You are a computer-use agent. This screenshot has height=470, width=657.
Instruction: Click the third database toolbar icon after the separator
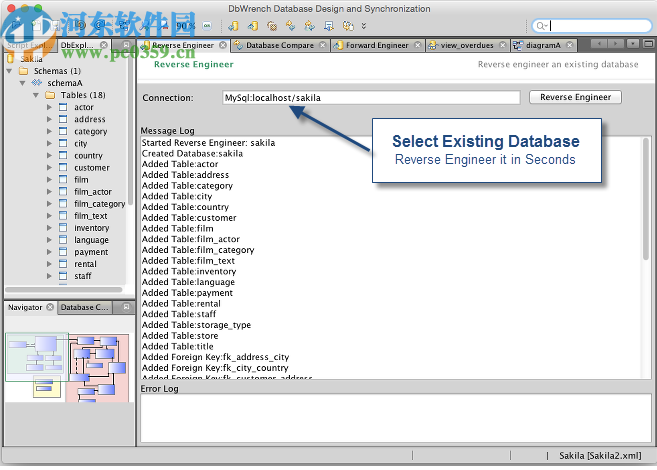[x=272, y=26]
